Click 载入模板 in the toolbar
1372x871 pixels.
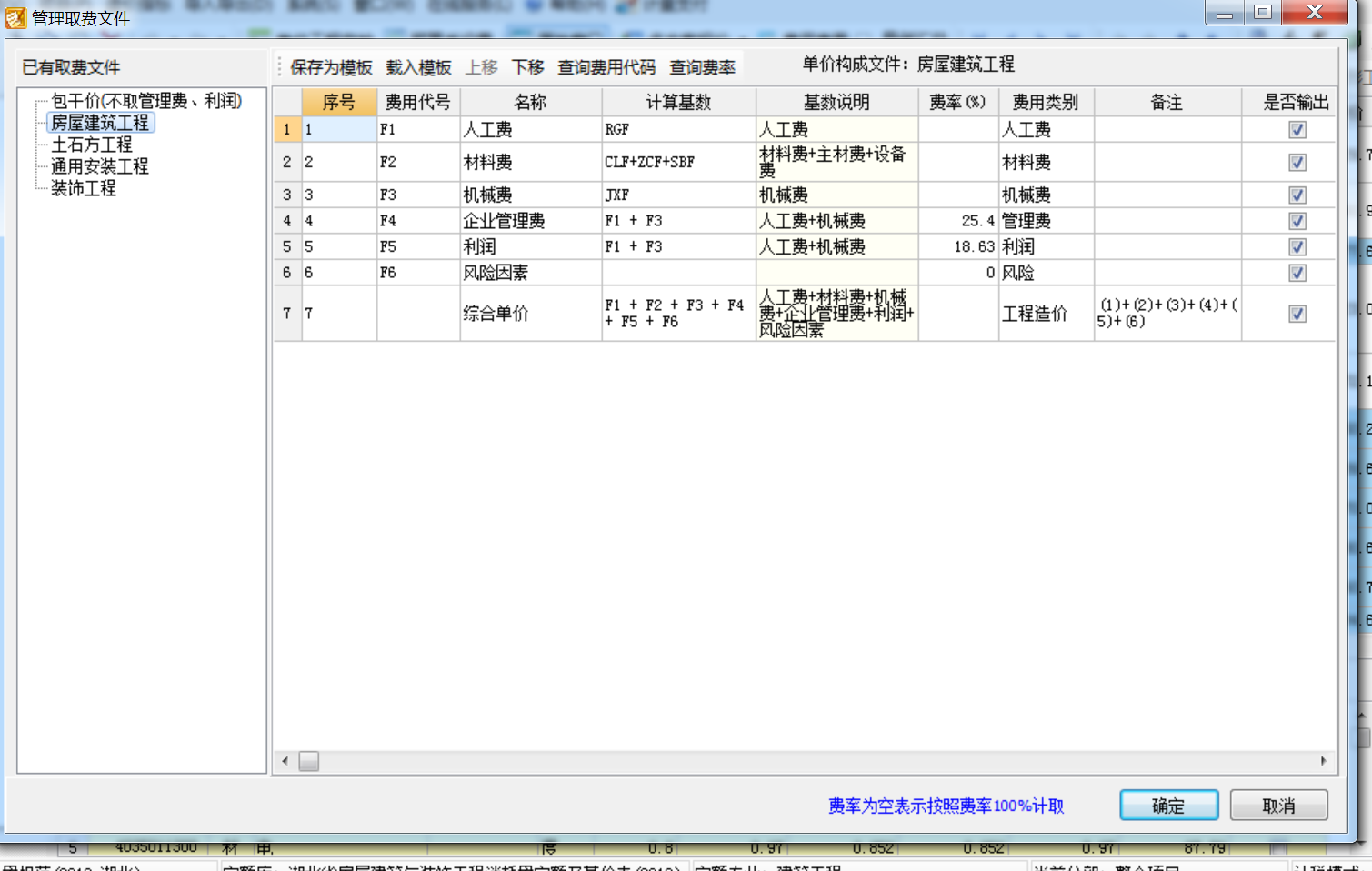tap(418, 67)
